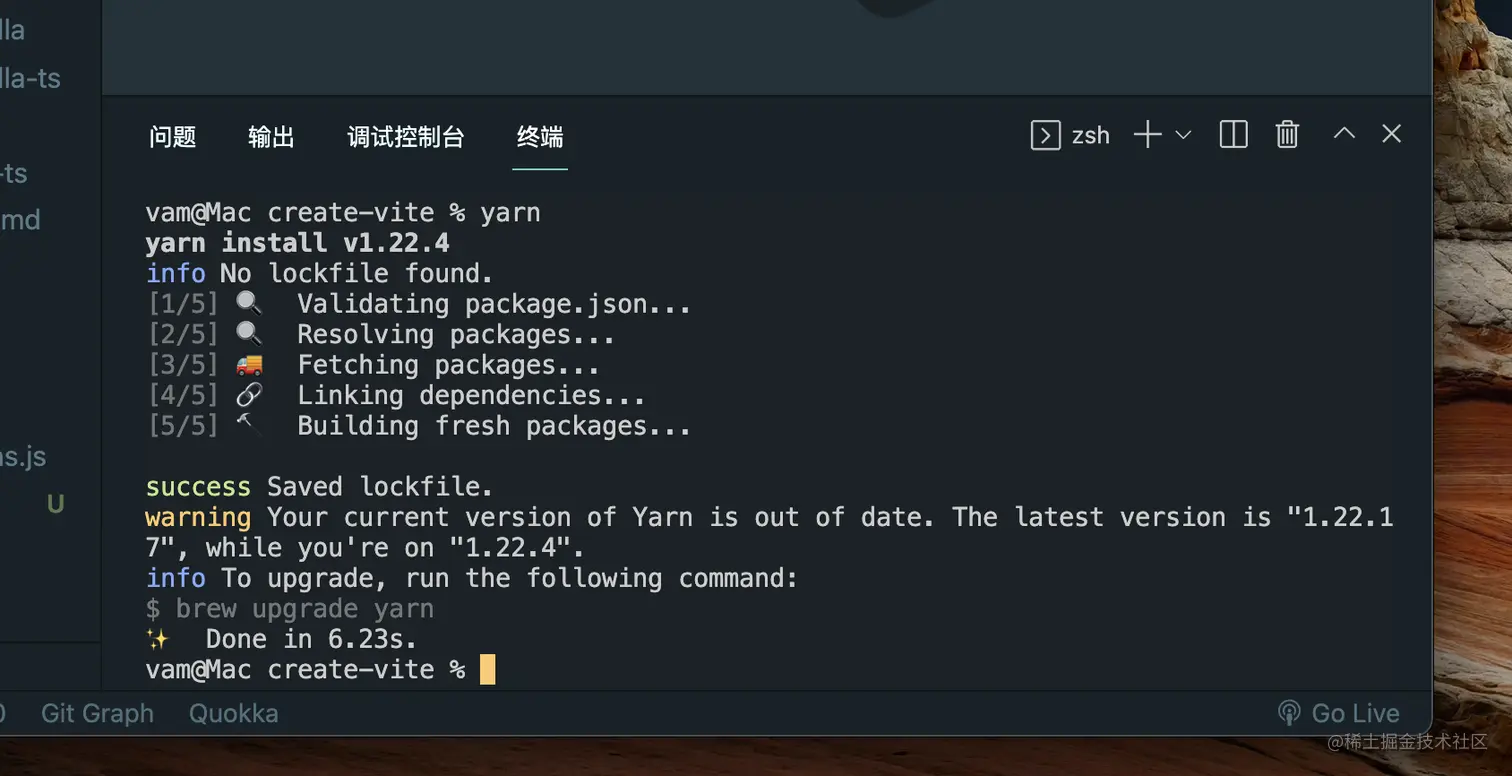Screen dimensions: 1512x776
Task: Split the terminal pane
Action: coord(1234,135)
